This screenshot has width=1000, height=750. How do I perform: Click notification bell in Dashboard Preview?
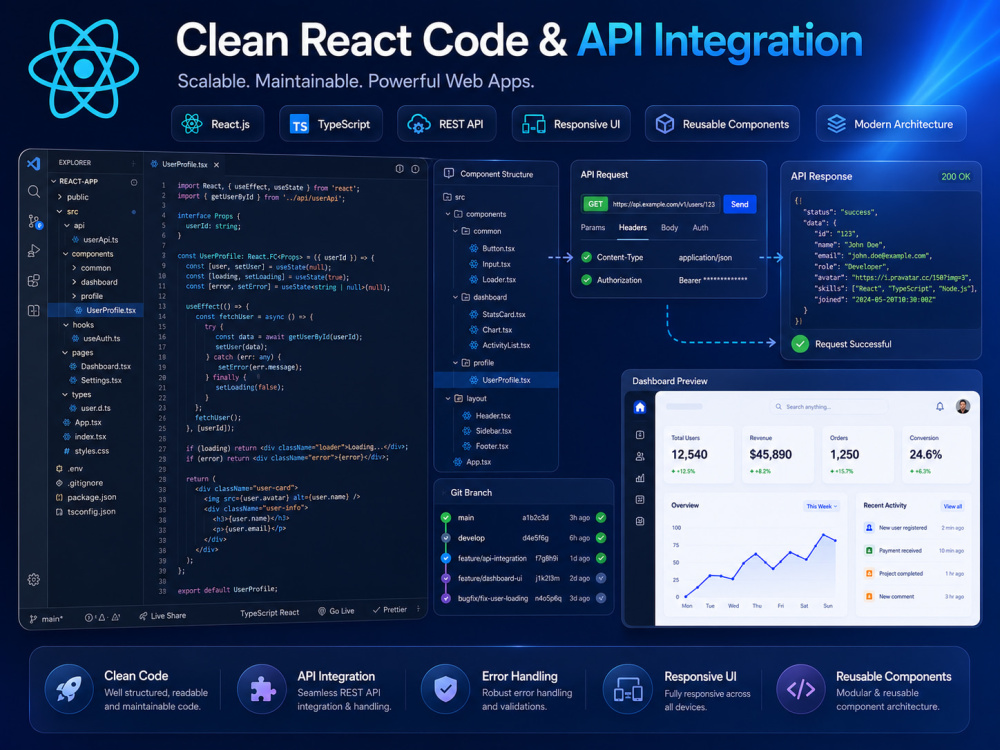click(939, 406)
